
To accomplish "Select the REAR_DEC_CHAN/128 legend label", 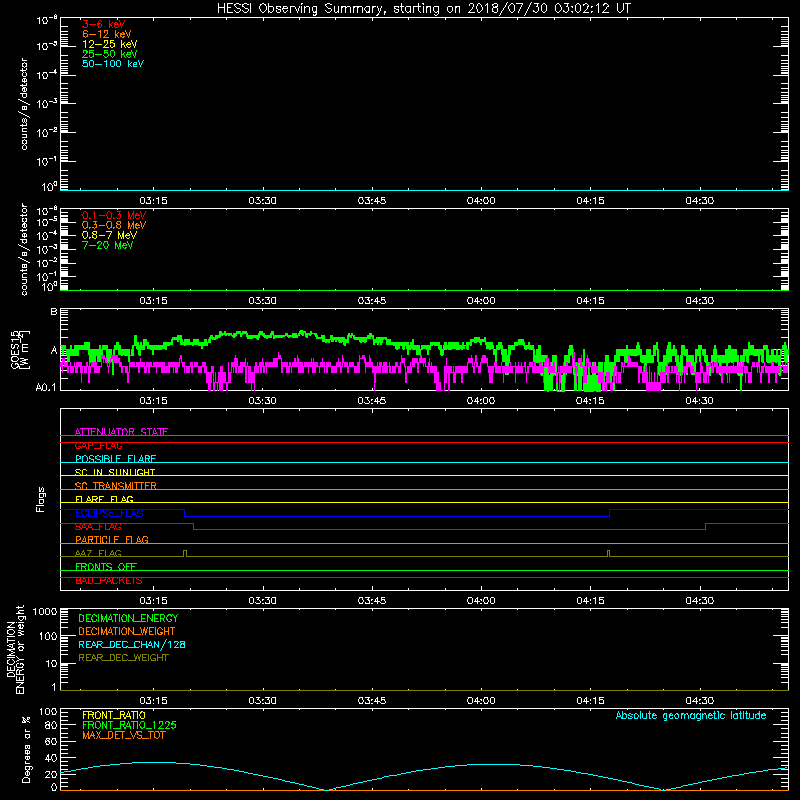I will tap(132, 644).
